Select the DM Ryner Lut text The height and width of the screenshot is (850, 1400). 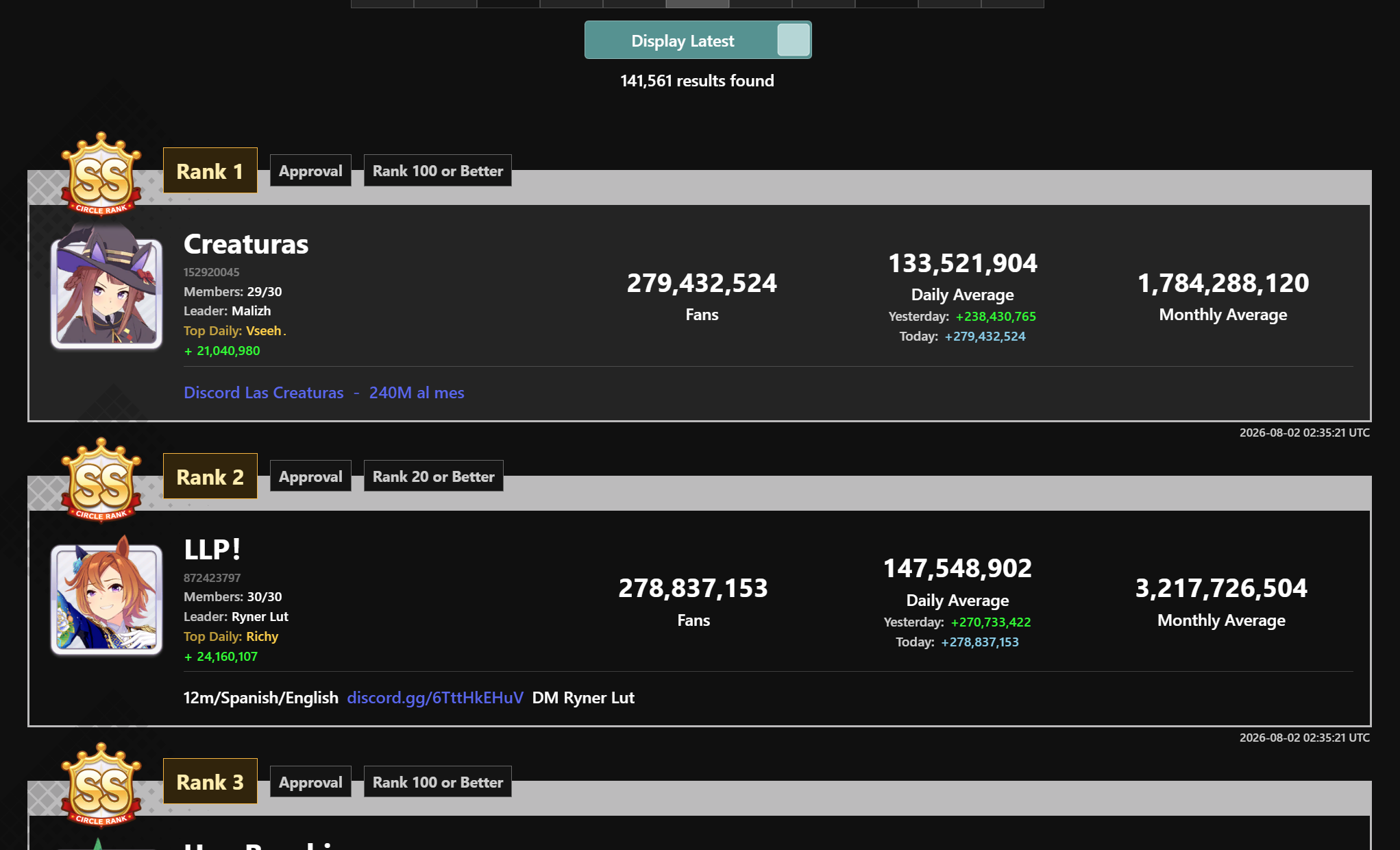[584, 698]
